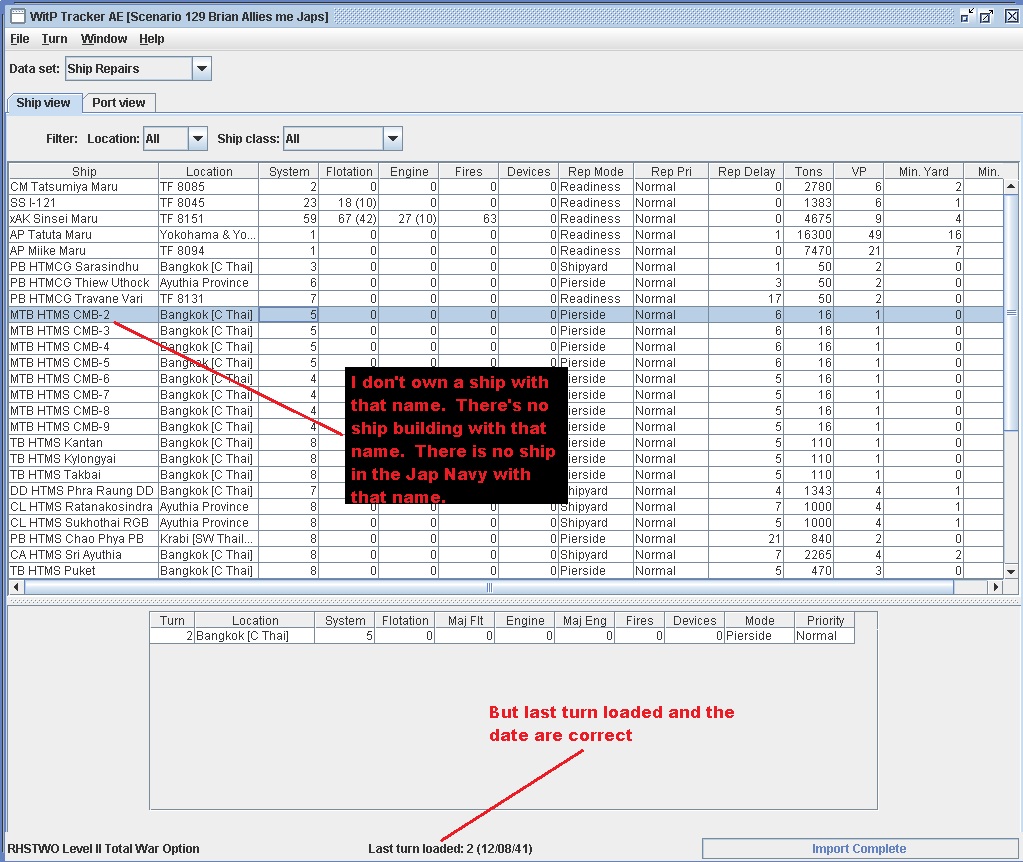Click the horizontal scrollbar left arrow
This screenshot has height=862, width=1023.
click(x=16, y=587)
